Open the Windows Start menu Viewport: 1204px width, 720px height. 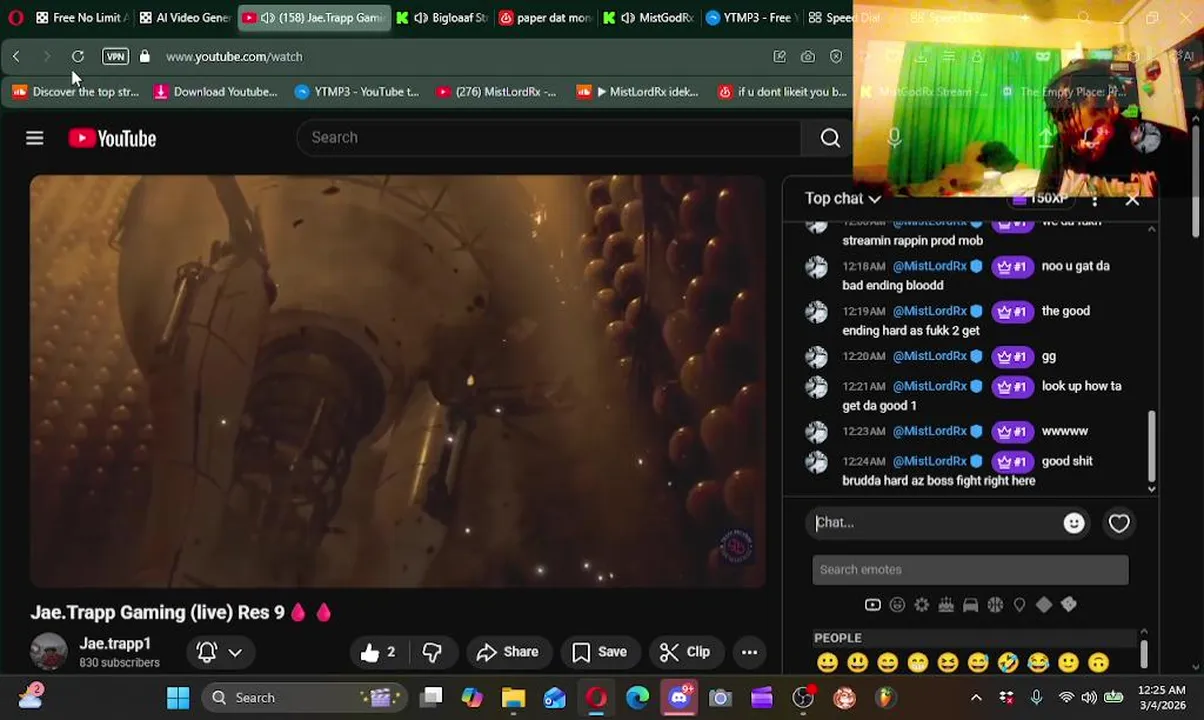pyautogui.click(x=178, y=698)
